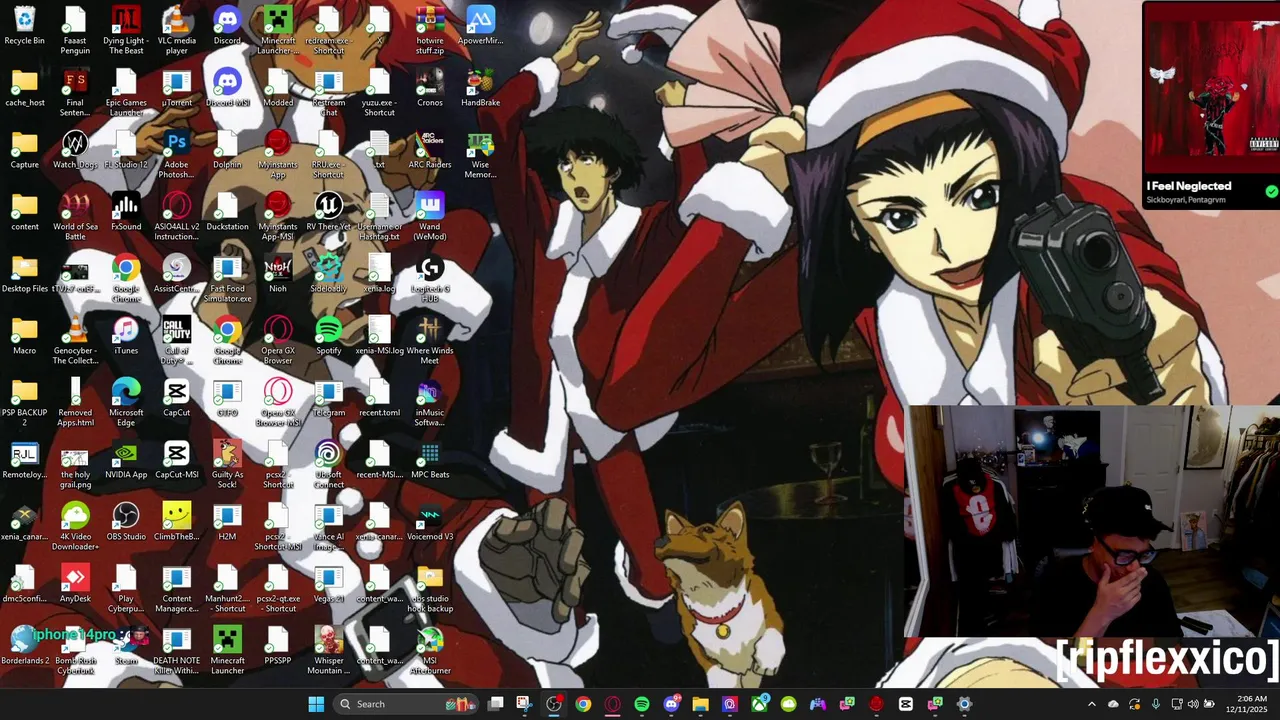Open Spotify on taskbar
Screen dimensions: 1280x720
pos(642,704)
